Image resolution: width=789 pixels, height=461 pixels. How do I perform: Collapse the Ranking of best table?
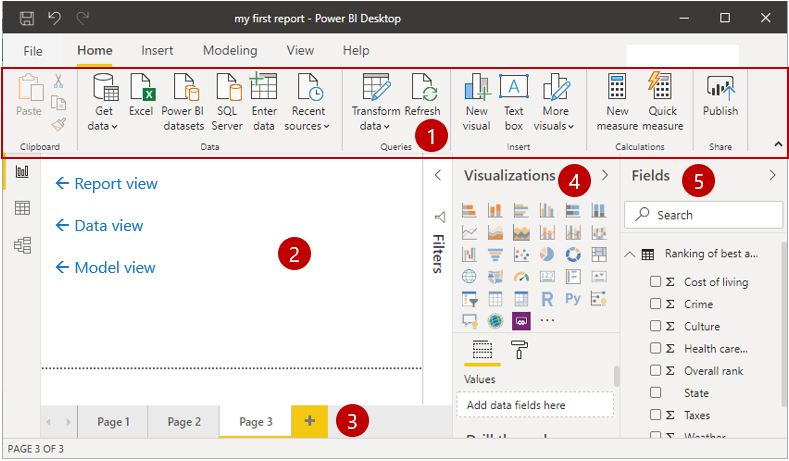coord(629,254)
